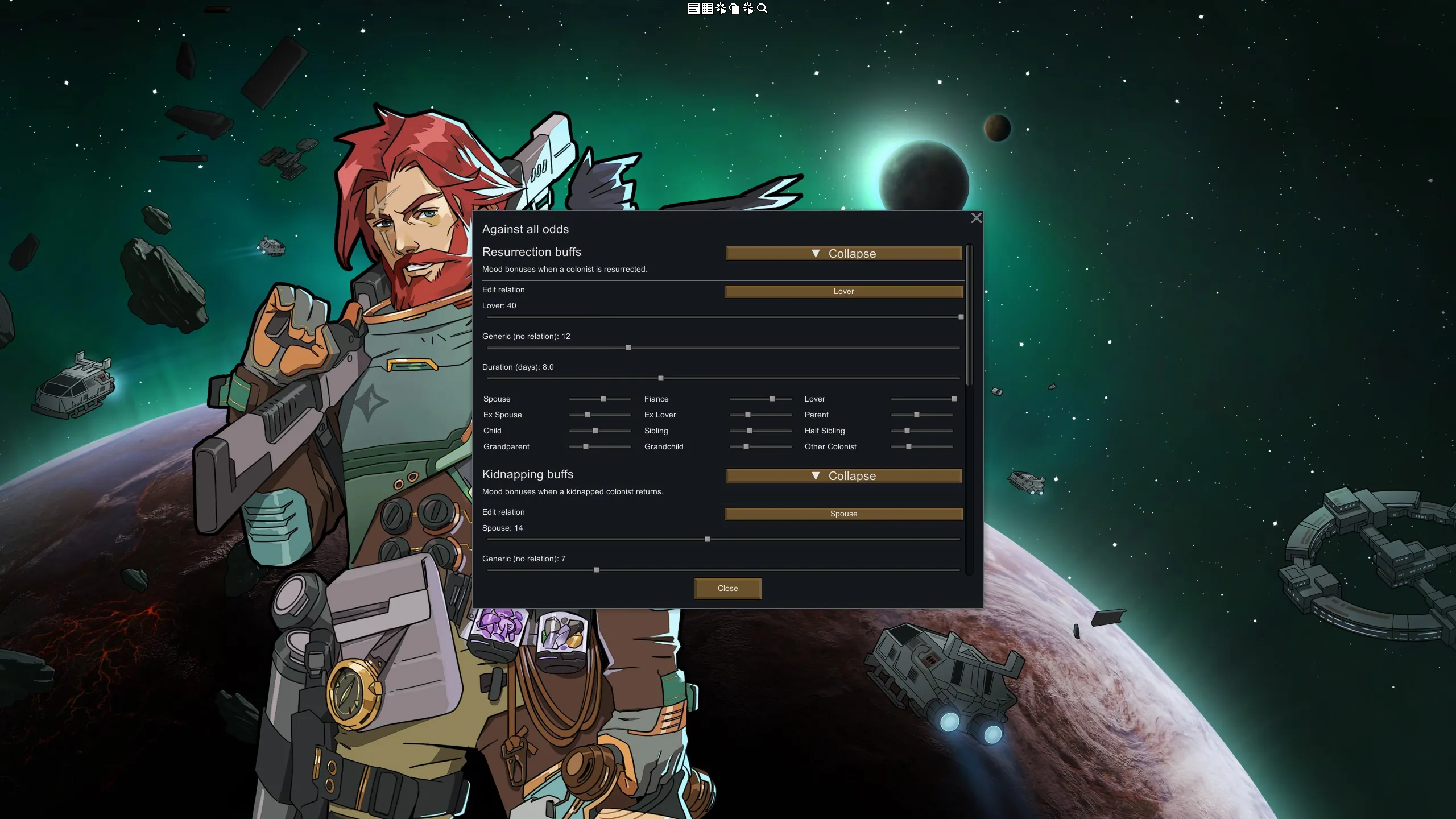Screen dimensions: 1456x819
Task: Click the first starburst cursor dev icon
Action: [721, 9]
